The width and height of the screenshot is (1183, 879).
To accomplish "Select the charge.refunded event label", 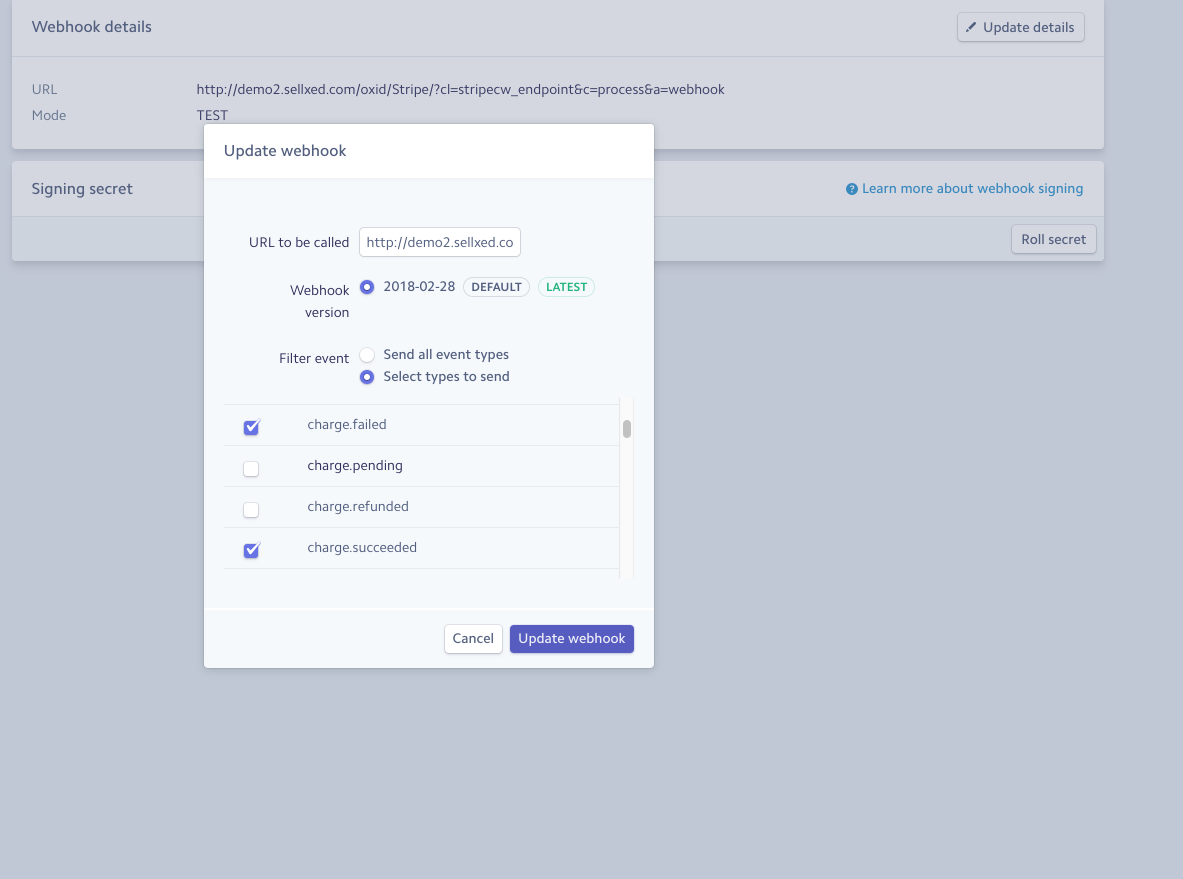I will (358, 506).
